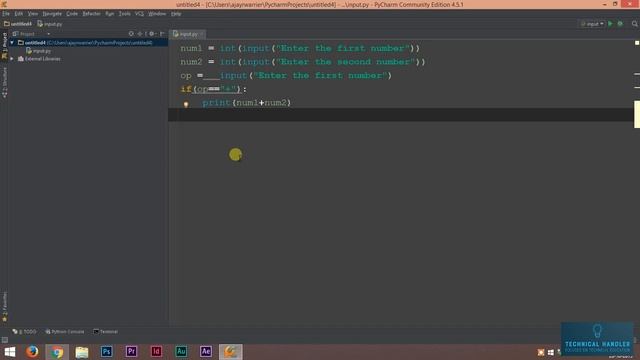
Task: Expand the External Libraries node
Action: click(x=12, y=59)
